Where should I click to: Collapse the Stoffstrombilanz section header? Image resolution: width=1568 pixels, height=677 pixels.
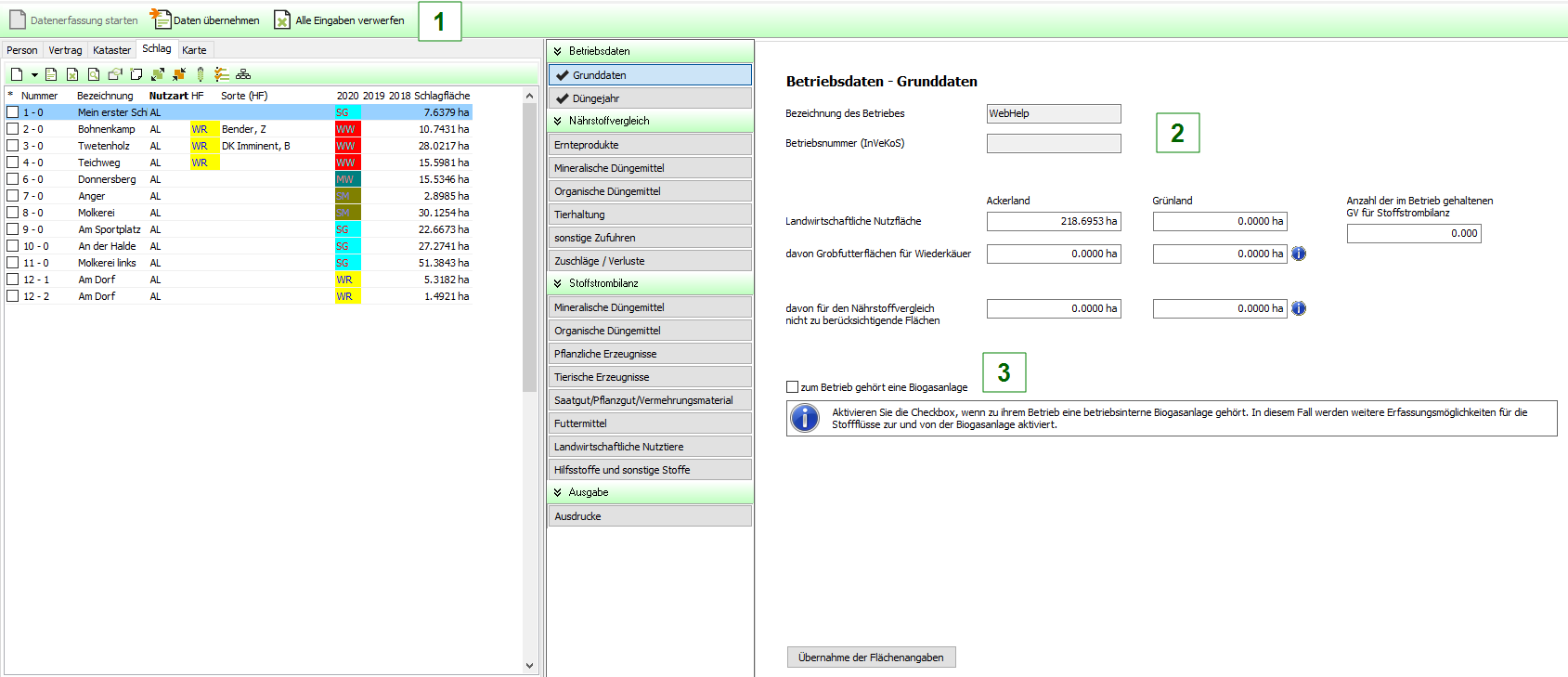pyautogui.click(x=558, y=283)
